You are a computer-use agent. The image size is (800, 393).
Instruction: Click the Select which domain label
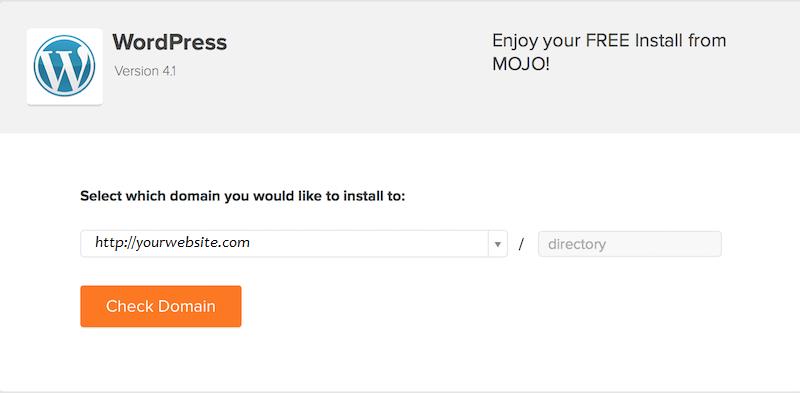click(242, 196)
